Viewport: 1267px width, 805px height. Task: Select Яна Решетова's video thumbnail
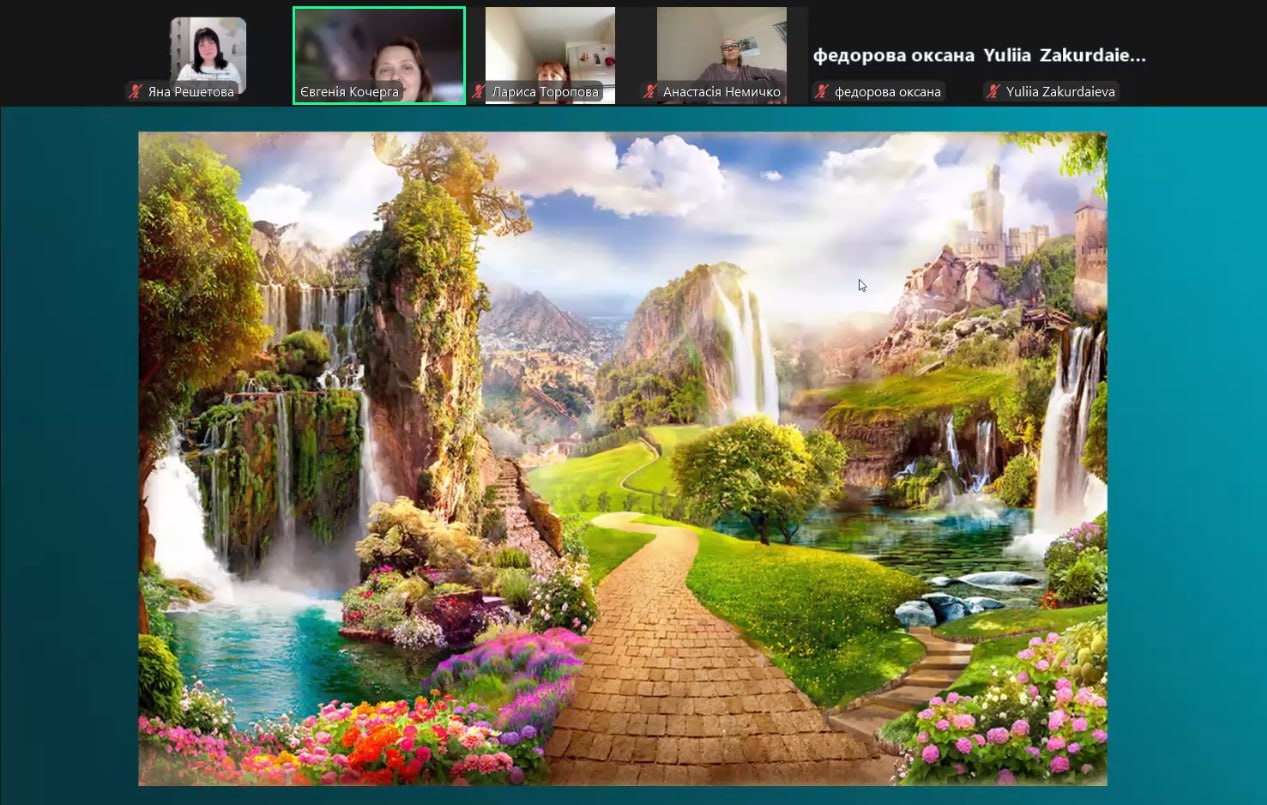click(208, 48)
